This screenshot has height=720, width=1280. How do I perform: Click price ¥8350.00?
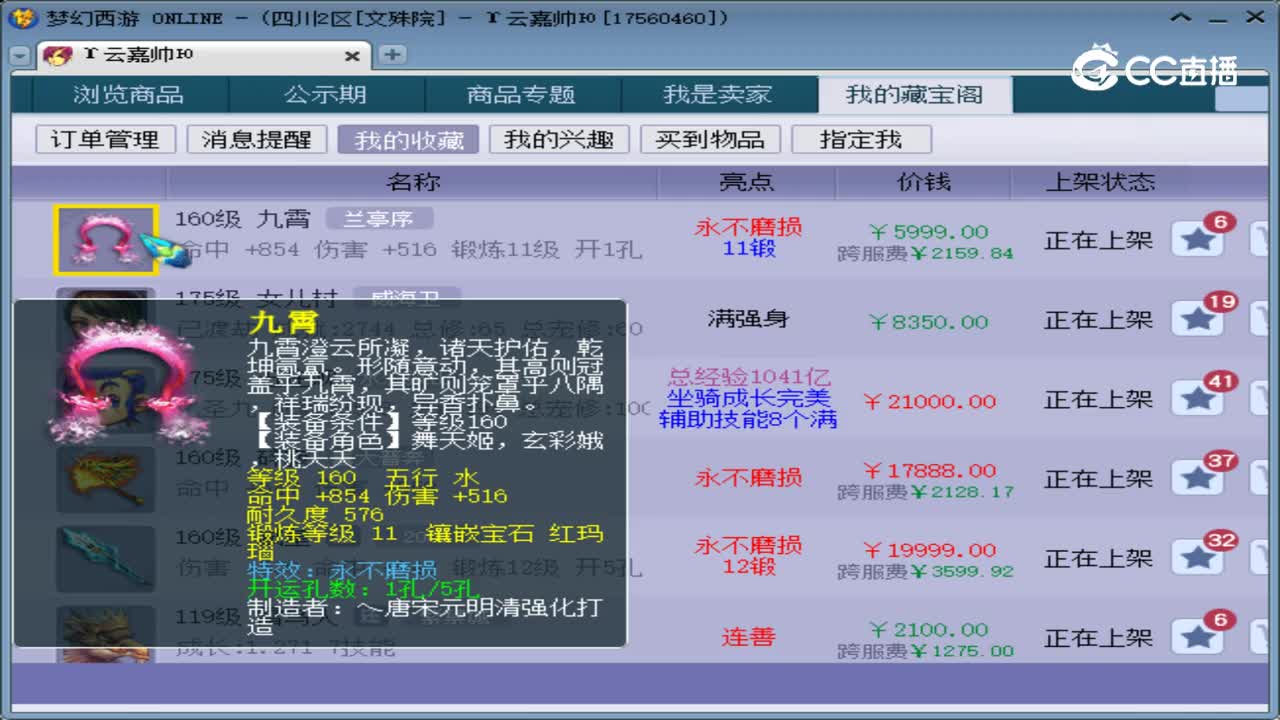[928, 321]
